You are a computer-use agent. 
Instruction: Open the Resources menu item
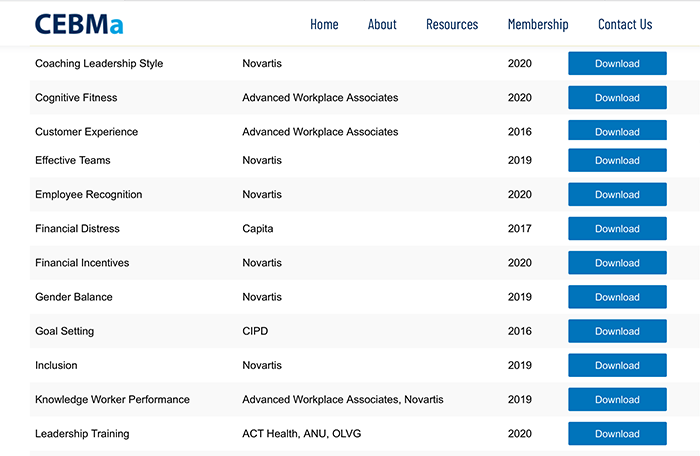tap(452, 24)
